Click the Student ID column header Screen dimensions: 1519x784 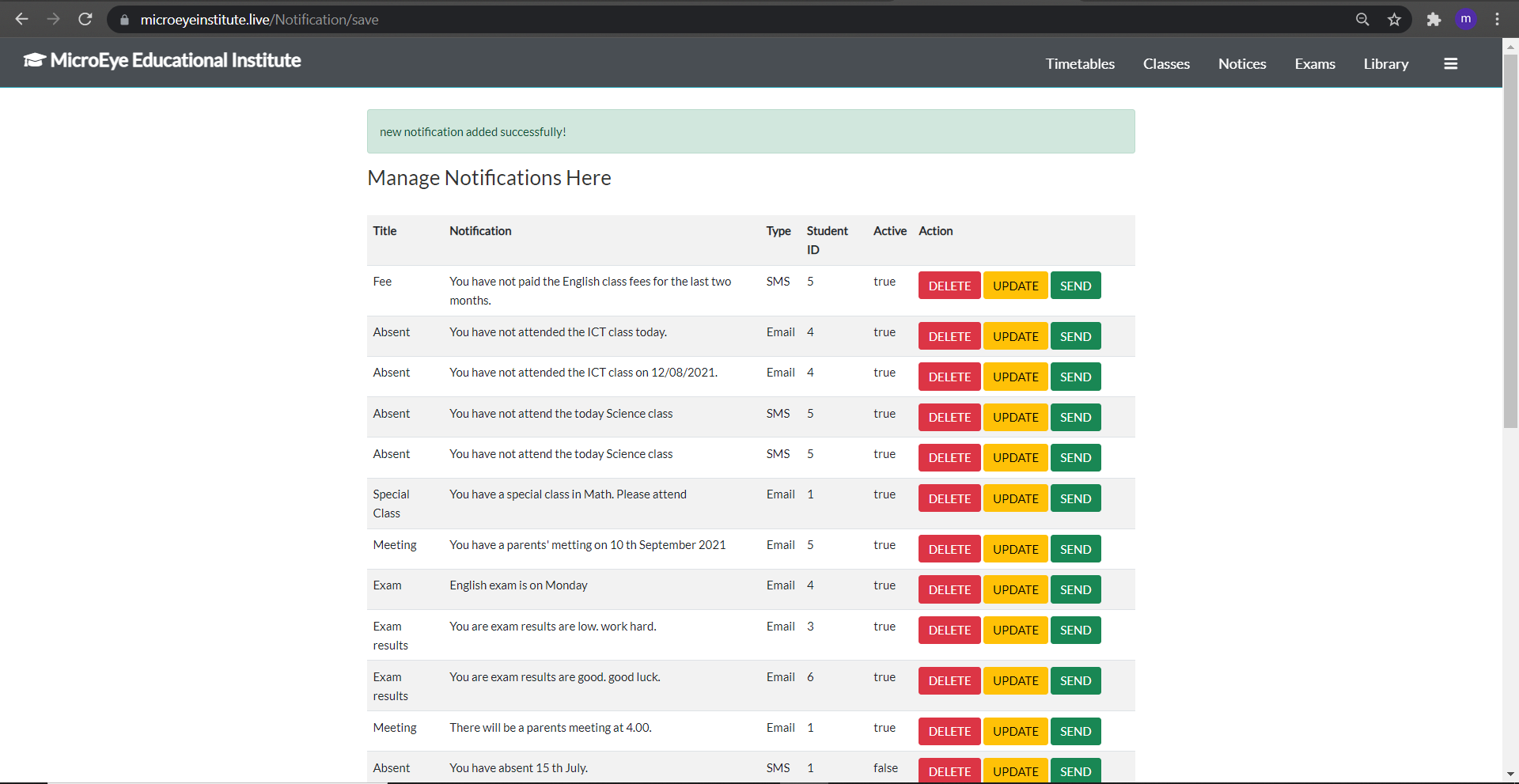tap(827, 240)
